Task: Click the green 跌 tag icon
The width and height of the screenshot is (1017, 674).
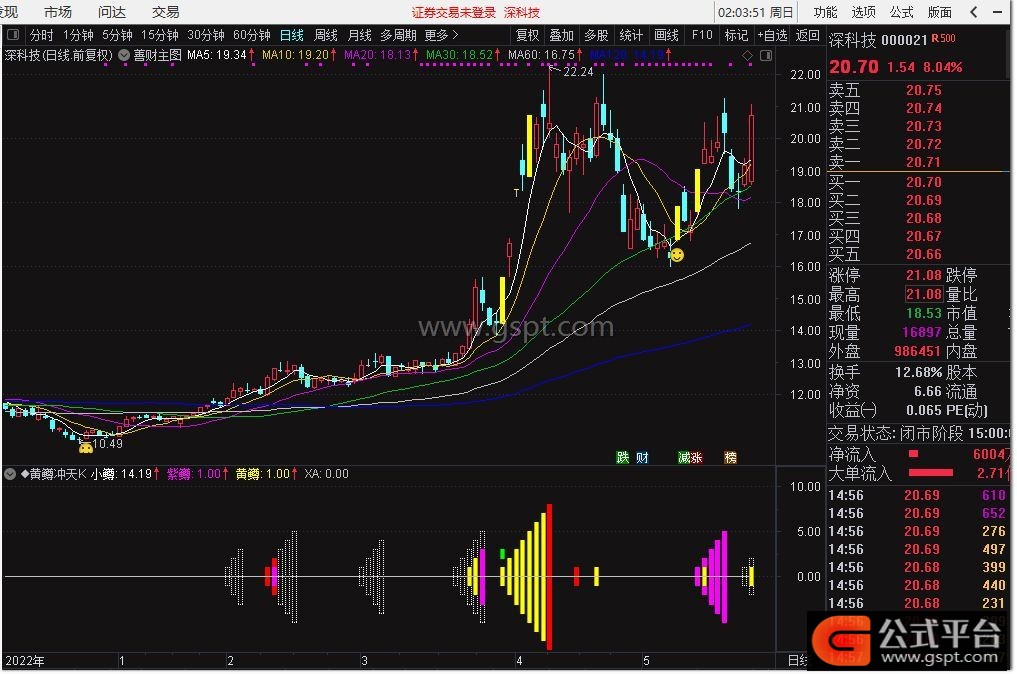Action: coord(623,457)
